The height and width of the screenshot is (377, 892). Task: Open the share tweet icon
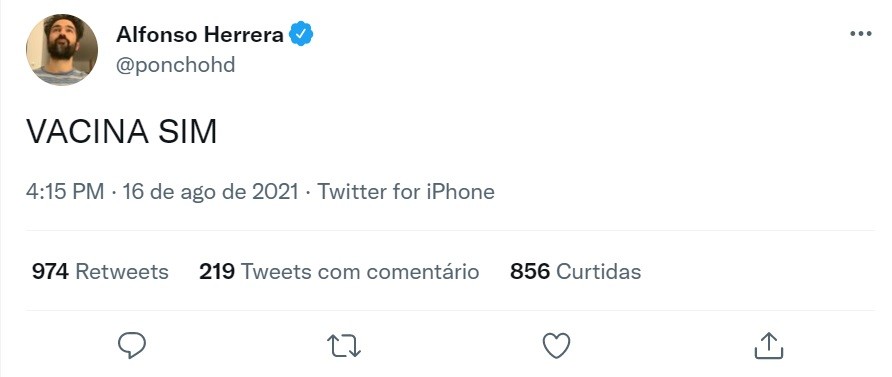tap(769, 346)
